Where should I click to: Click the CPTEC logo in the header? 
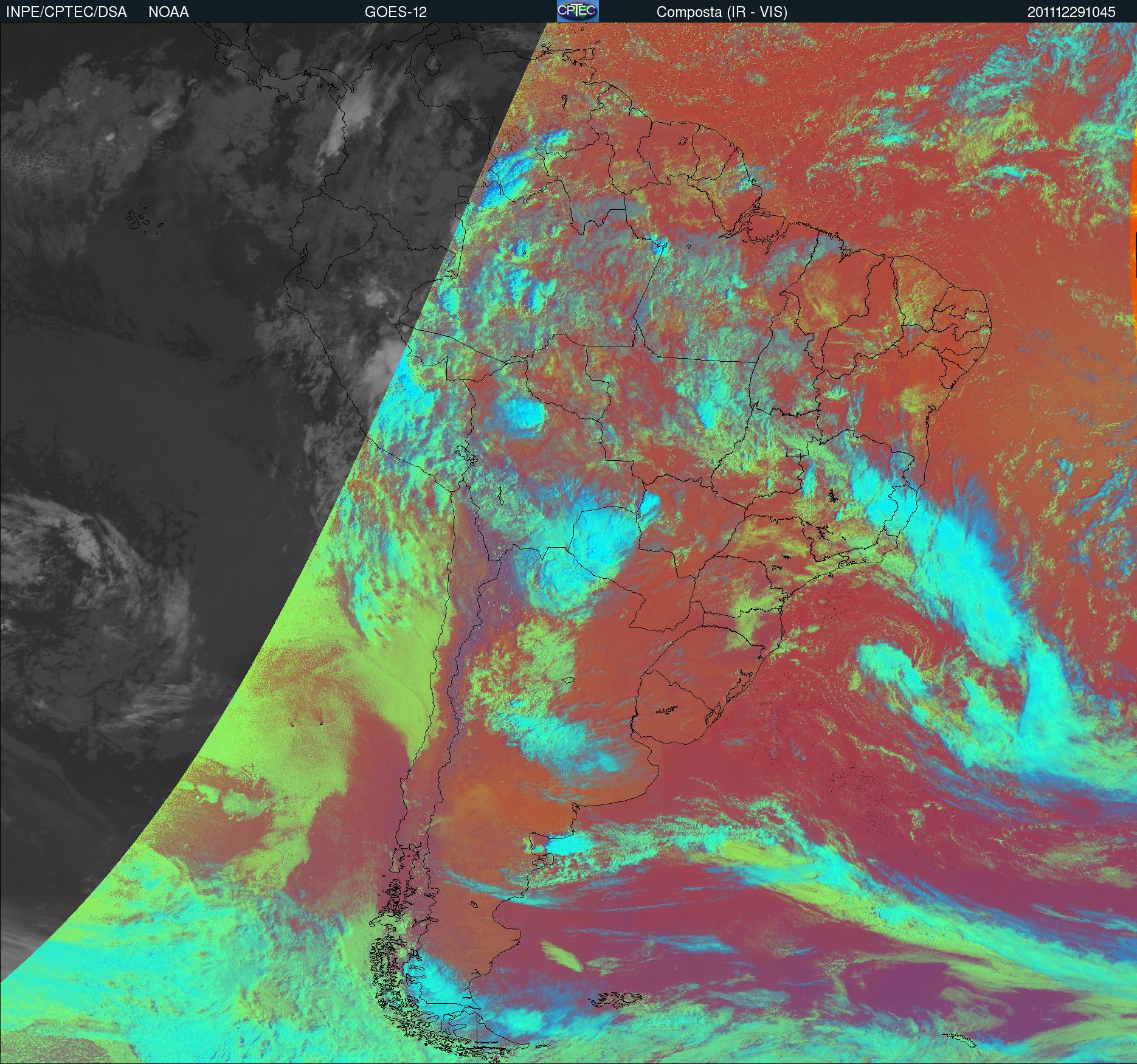(x=578, y=11)
